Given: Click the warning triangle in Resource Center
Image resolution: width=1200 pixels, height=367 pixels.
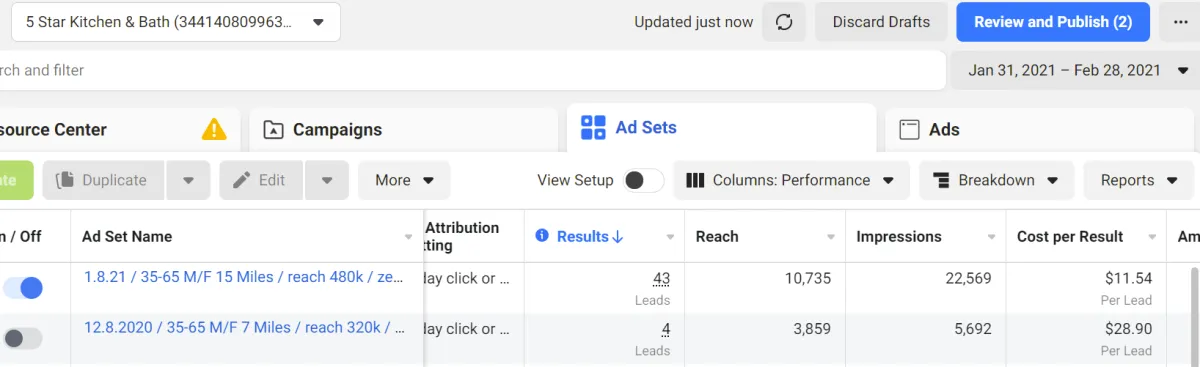Looking at the screenshot, I should tap(214, 129).
